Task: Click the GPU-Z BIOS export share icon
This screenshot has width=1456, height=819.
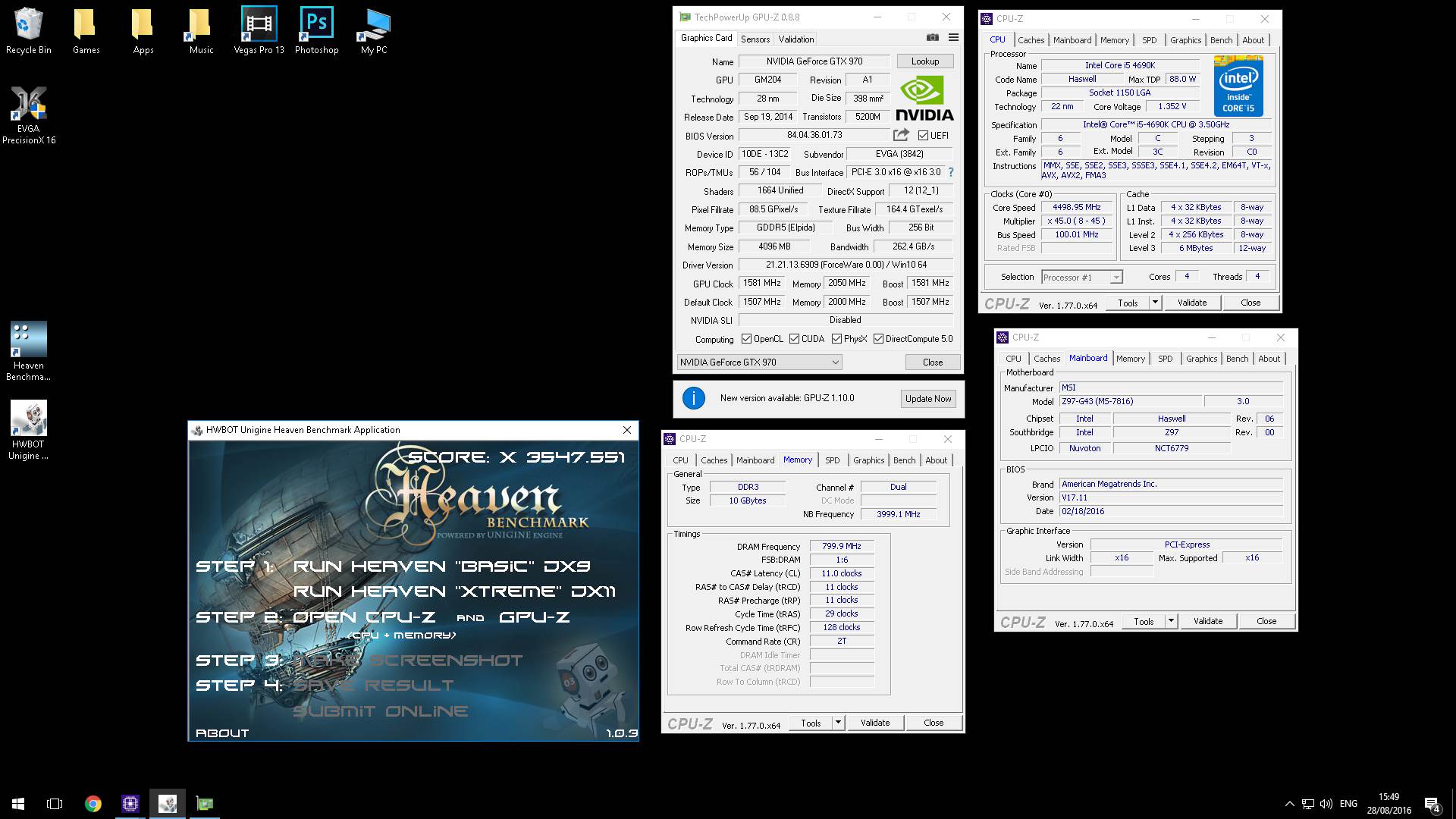Action: (x=901, y=135)
